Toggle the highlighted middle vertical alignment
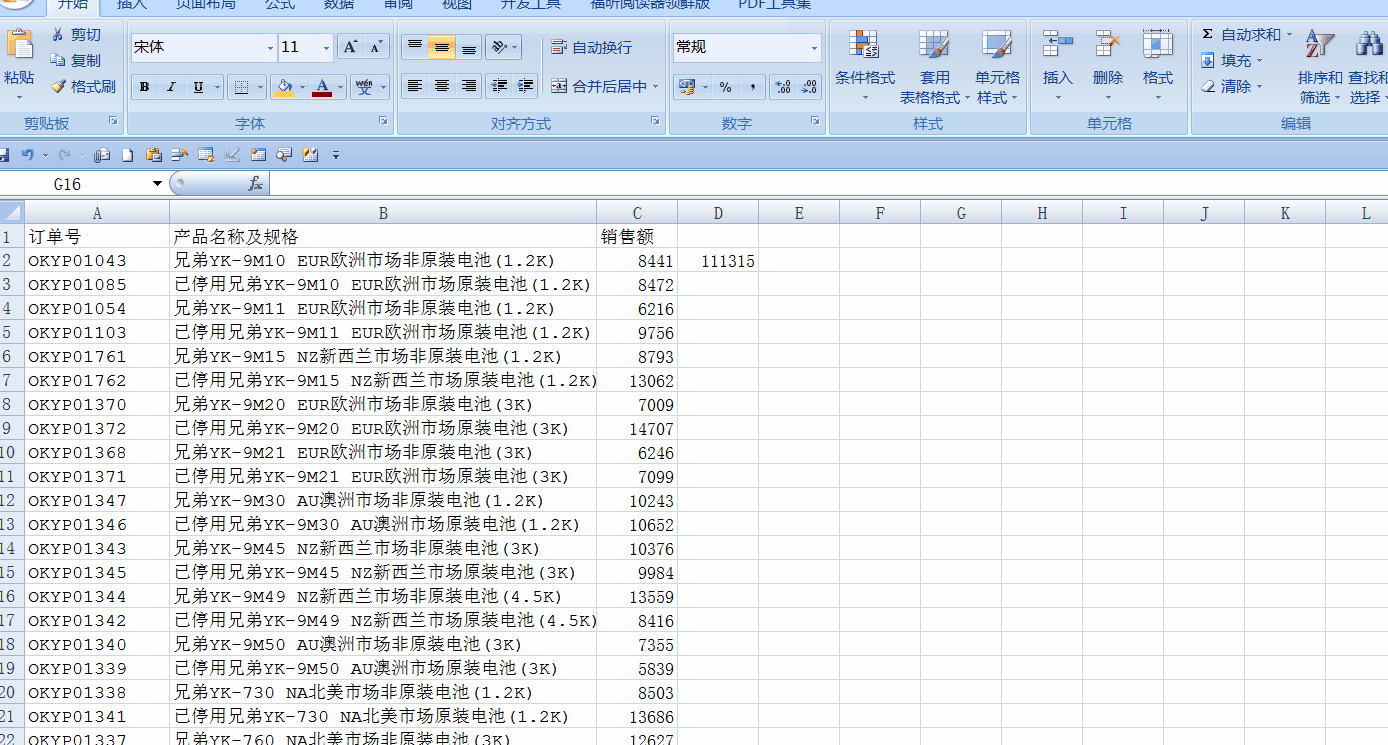 [441, 47]
